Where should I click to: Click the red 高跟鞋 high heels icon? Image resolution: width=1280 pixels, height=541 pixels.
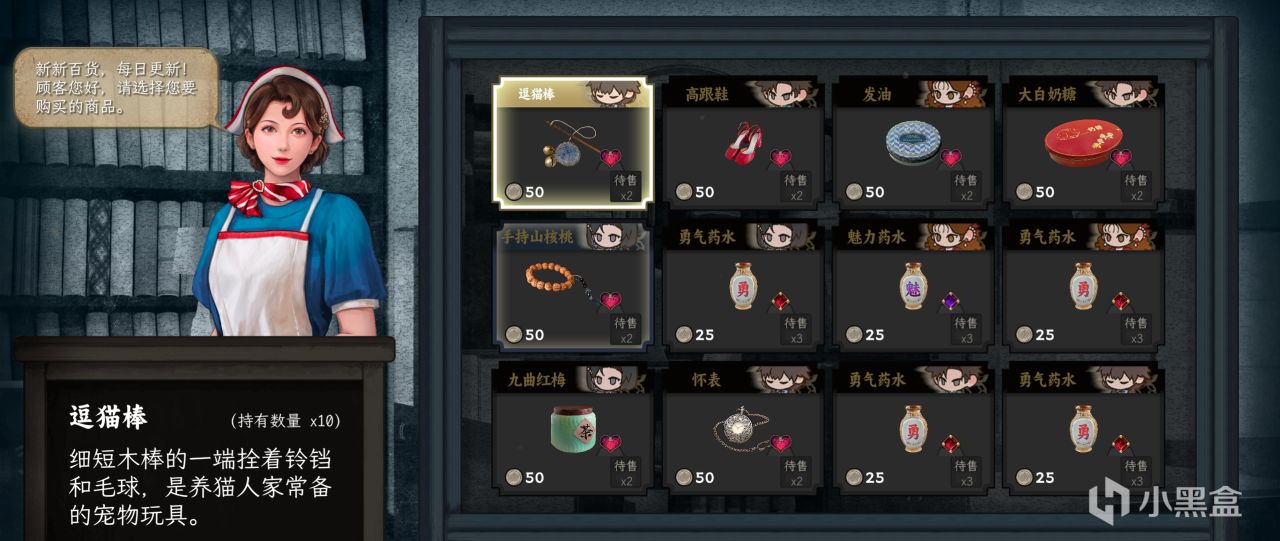(x=743, y=141)
